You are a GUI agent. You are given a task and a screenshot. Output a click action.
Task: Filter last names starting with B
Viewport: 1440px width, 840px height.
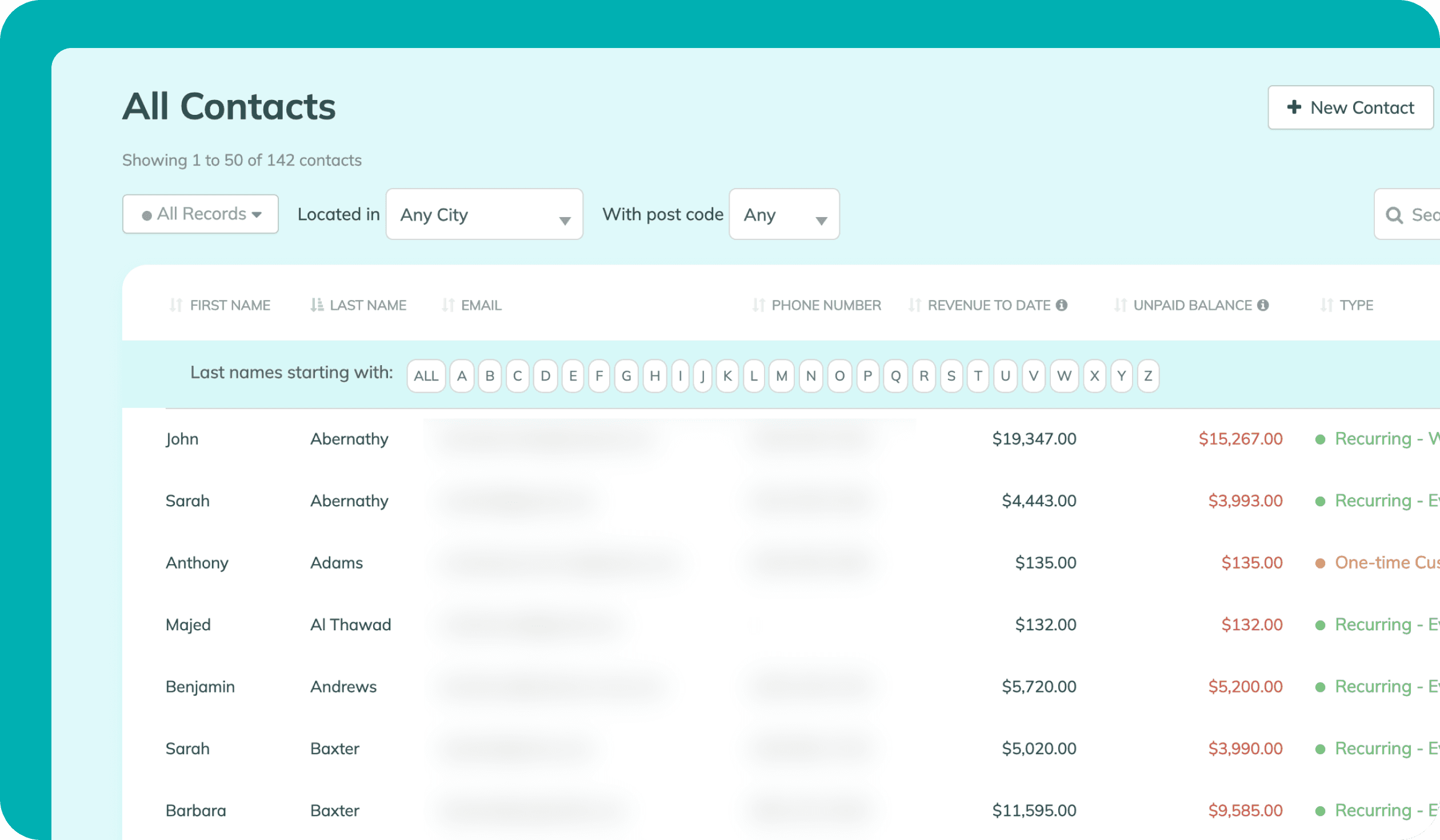[490, 376]
